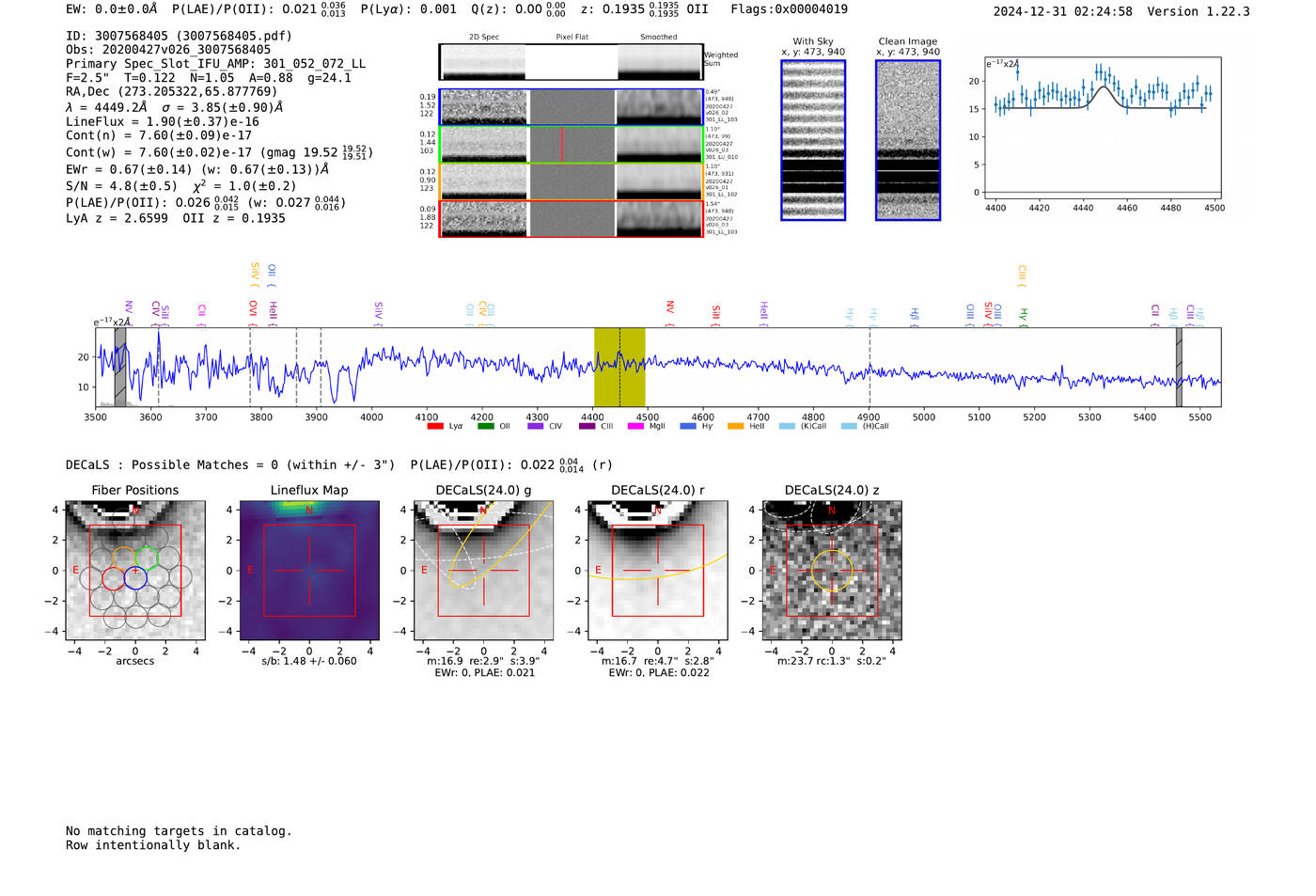1316x896 pixels.
Task: Click the m:23.7 rc:1.3" s:0.2" caption
Action: click(832, 661)
